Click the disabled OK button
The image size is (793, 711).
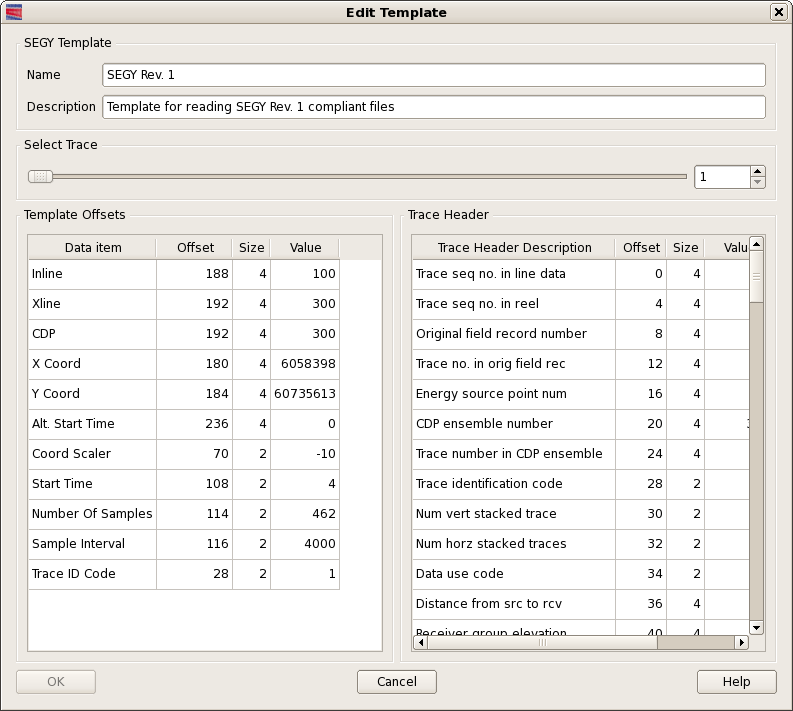pos(56,682)
